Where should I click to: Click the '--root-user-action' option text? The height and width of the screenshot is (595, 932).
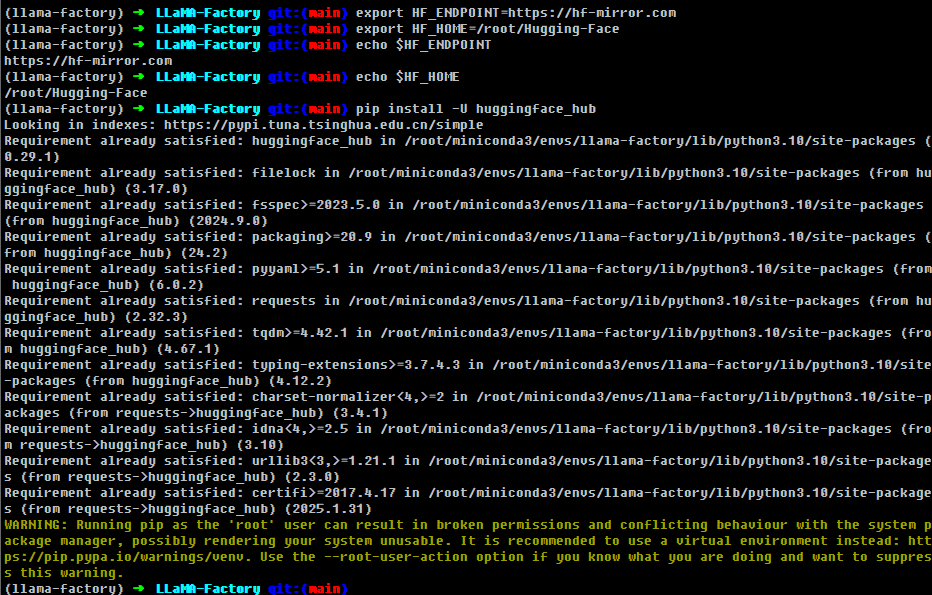point(395,558)
